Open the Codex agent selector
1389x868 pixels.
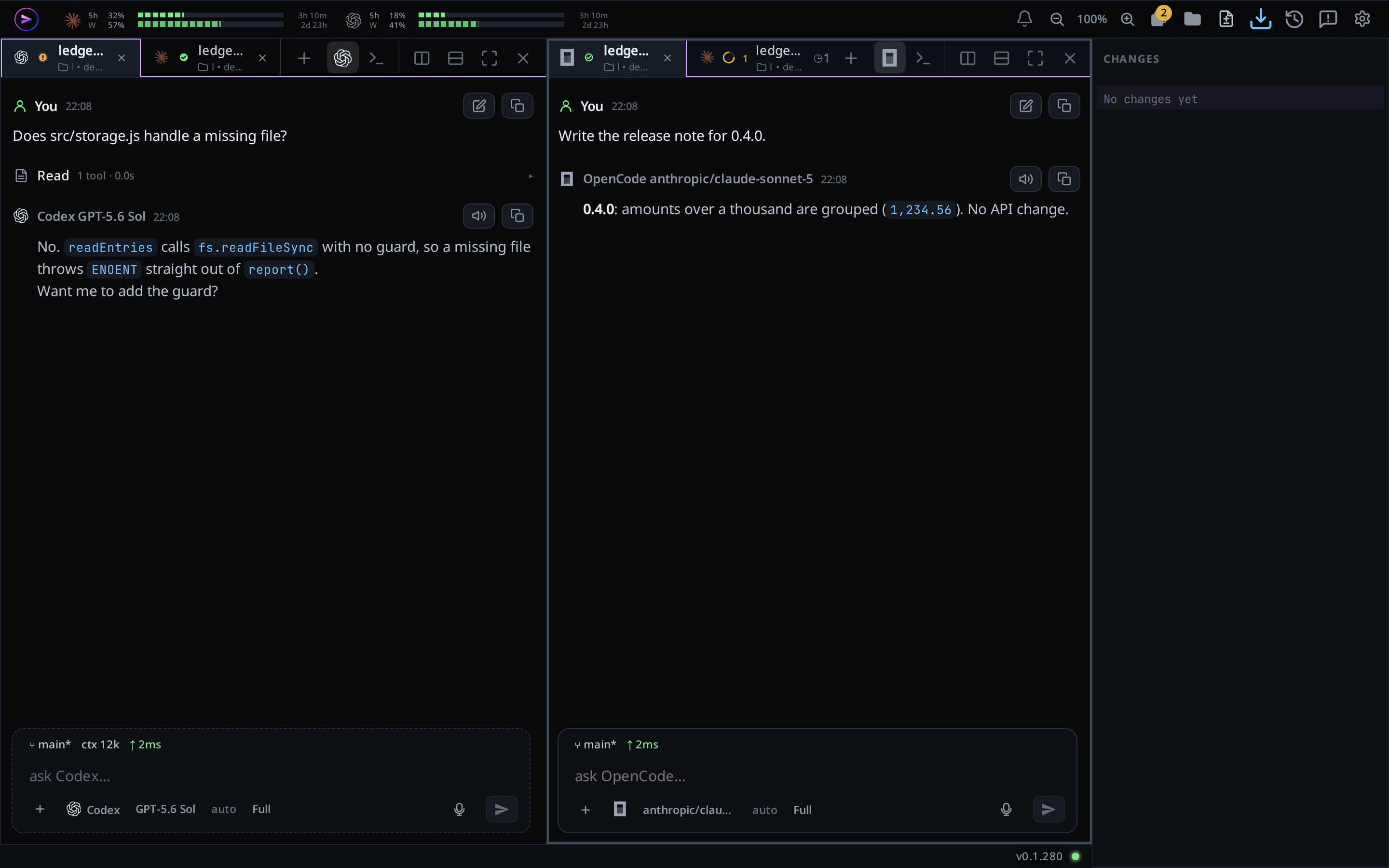click(x=93, y=810)
